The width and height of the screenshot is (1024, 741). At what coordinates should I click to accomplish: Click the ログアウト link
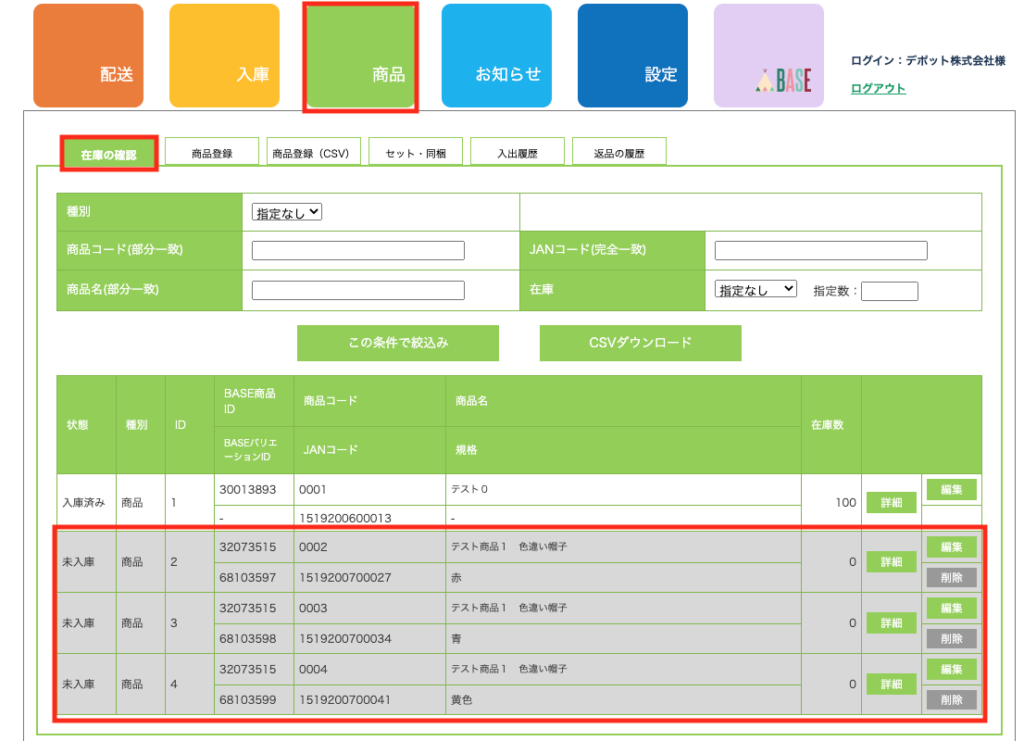tap(878, 89)
